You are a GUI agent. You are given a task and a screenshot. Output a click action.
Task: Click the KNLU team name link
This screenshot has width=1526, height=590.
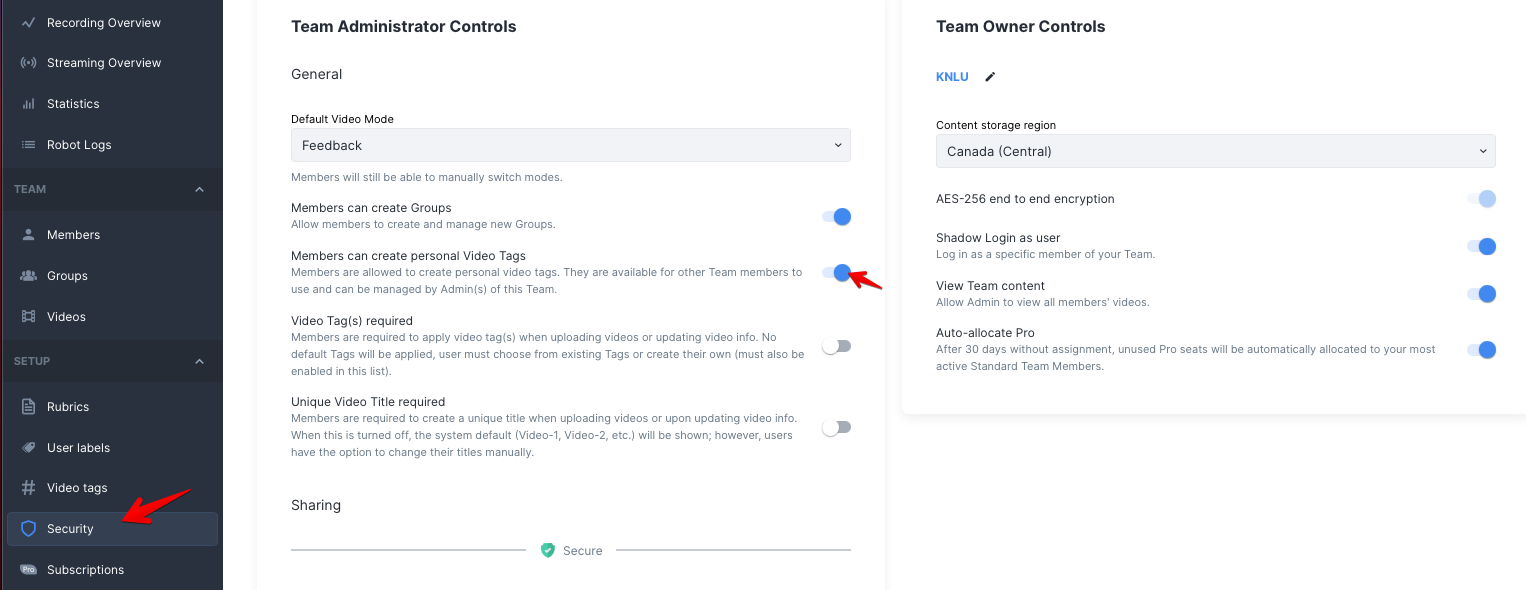click(x=952, y=77)
